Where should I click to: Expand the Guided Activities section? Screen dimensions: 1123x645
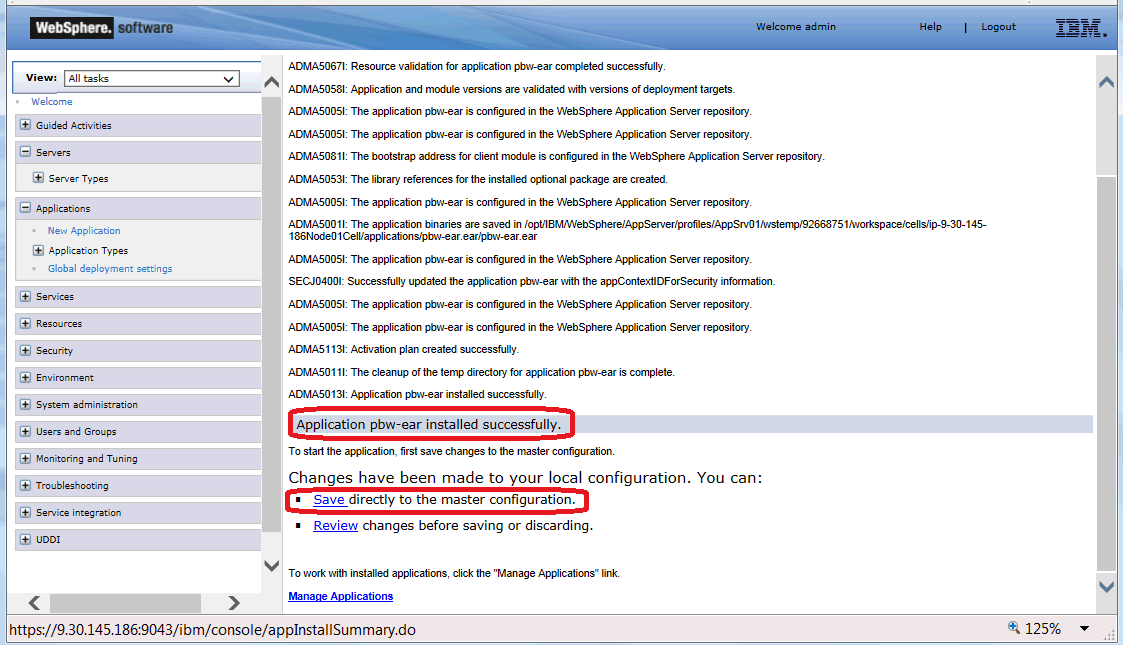pos(26,125)
